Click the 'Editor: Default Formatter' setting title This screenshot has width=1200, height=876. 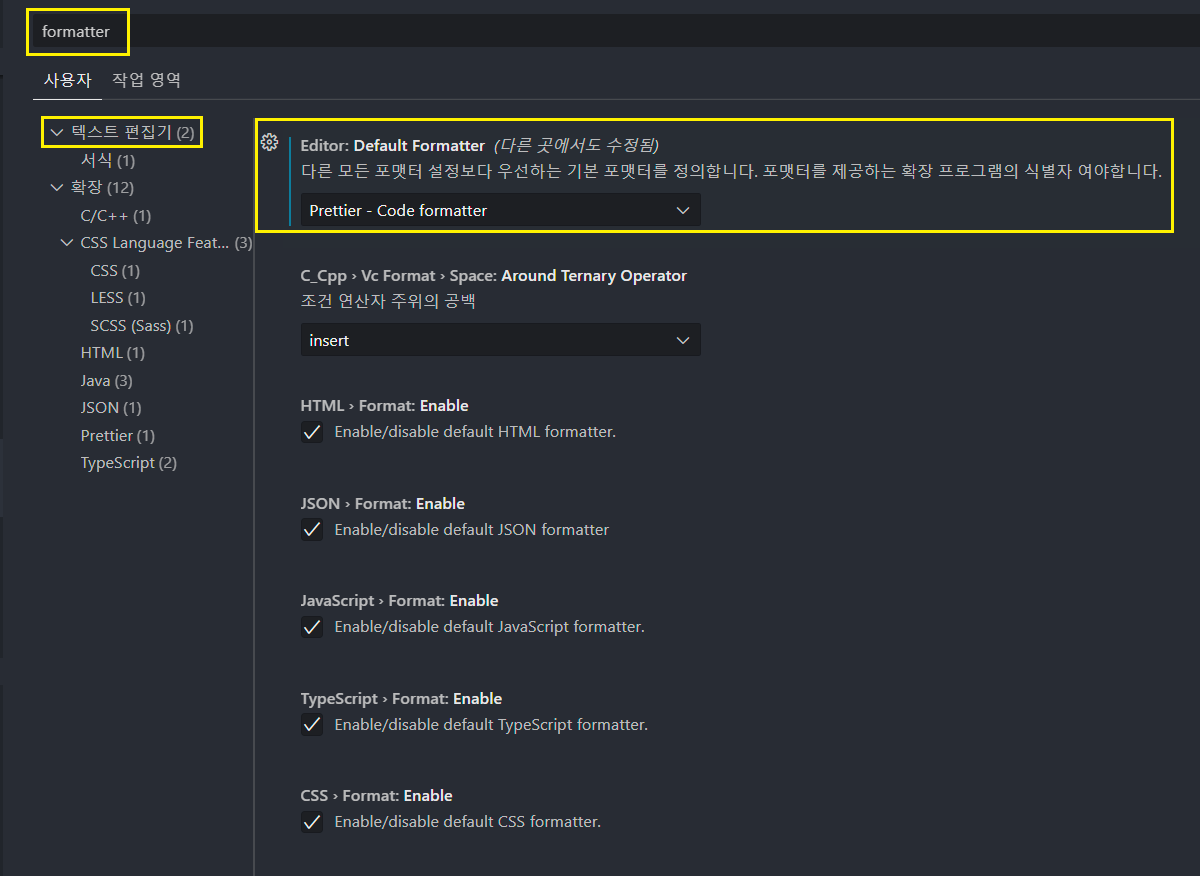click(392, 145)
